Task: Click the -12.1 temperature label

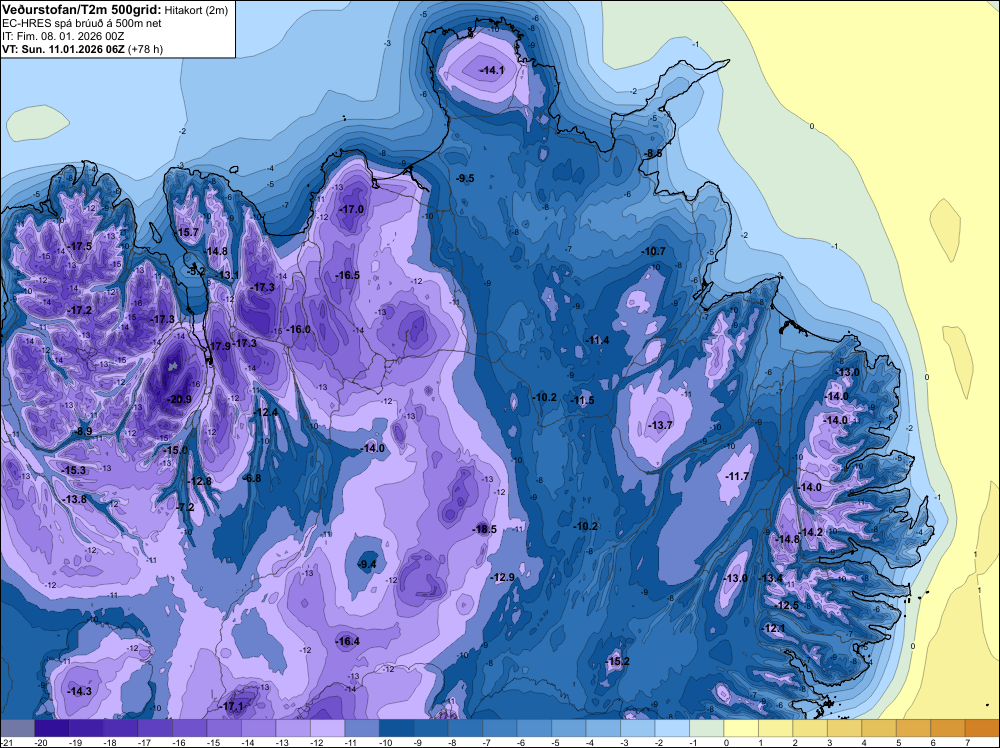Action: coord(774,628)
